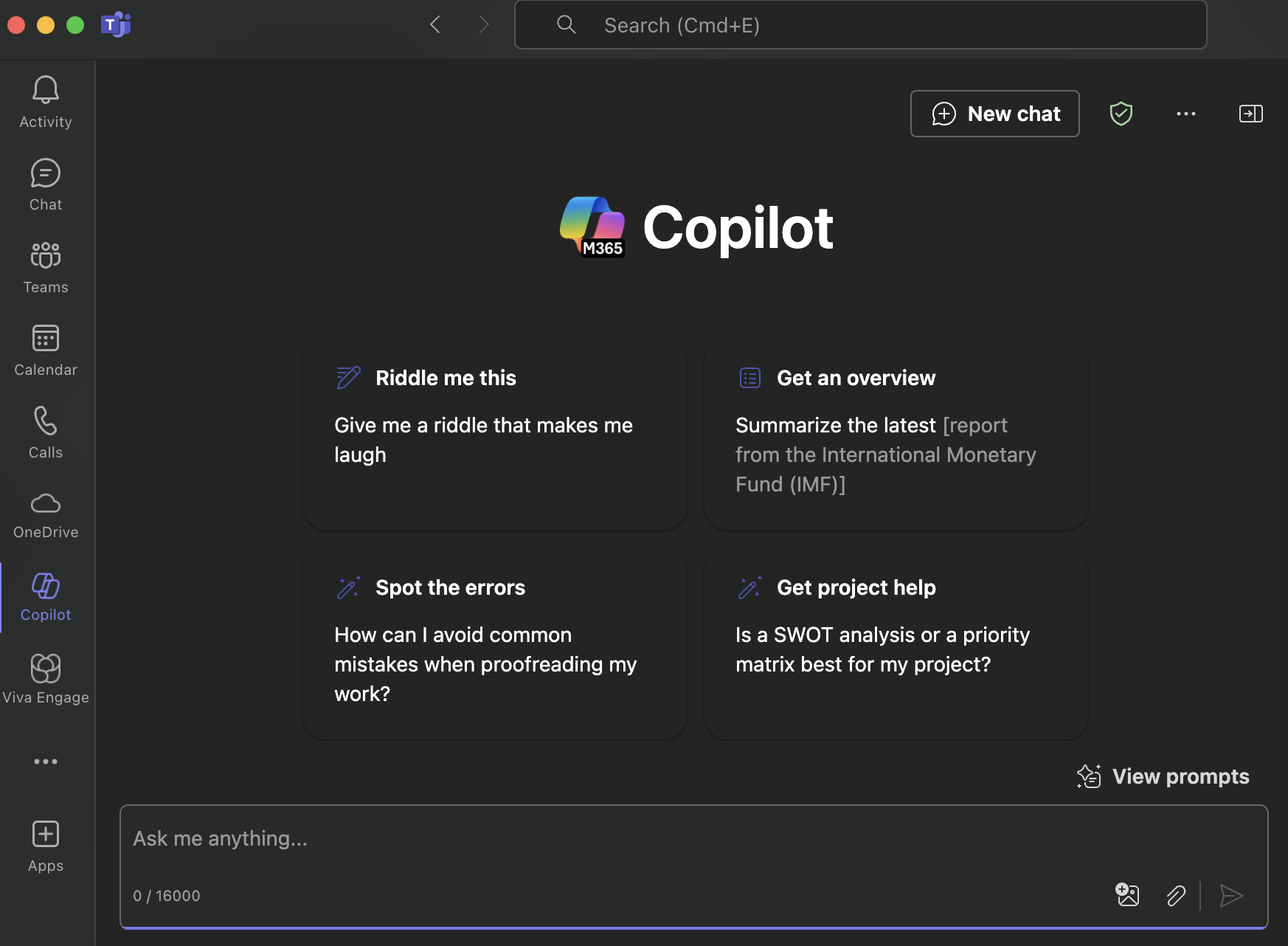Add an image with the picture-plus icon

tap(1127, 895)
